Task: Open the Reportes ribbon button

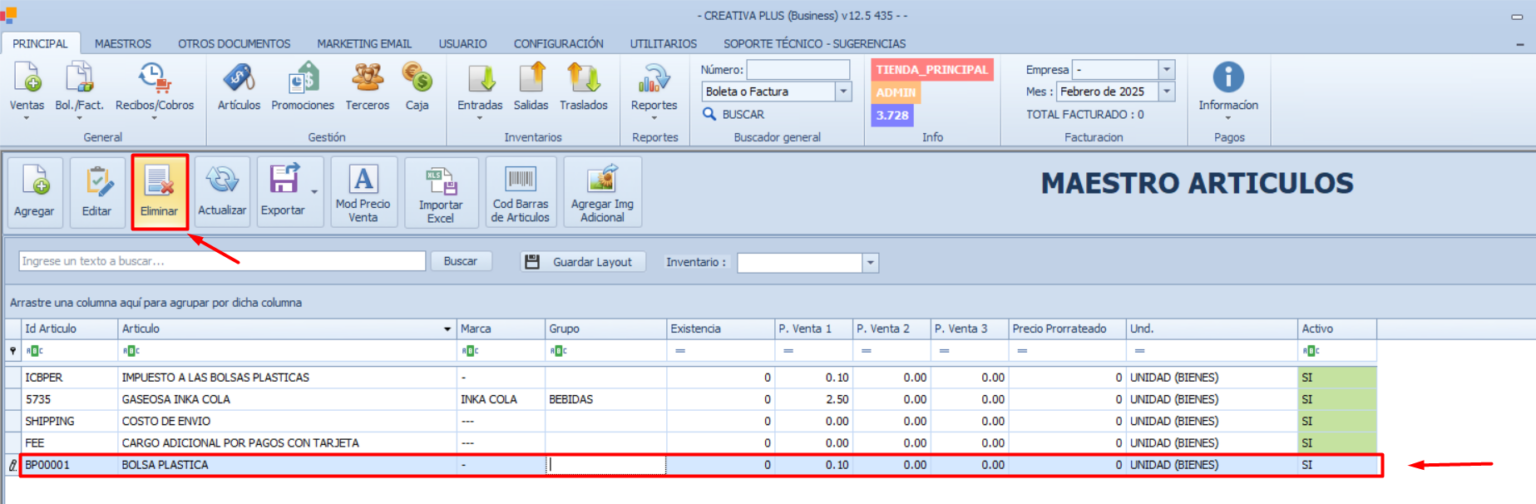Action: pos(654,89)
